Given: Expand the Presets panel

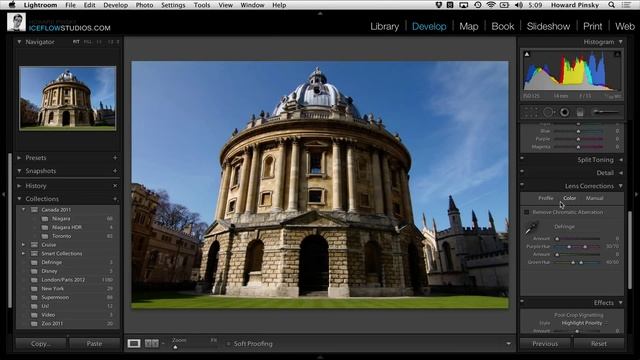Looking at the screenshot, I should pyautogui.click(x=19, y=158).
